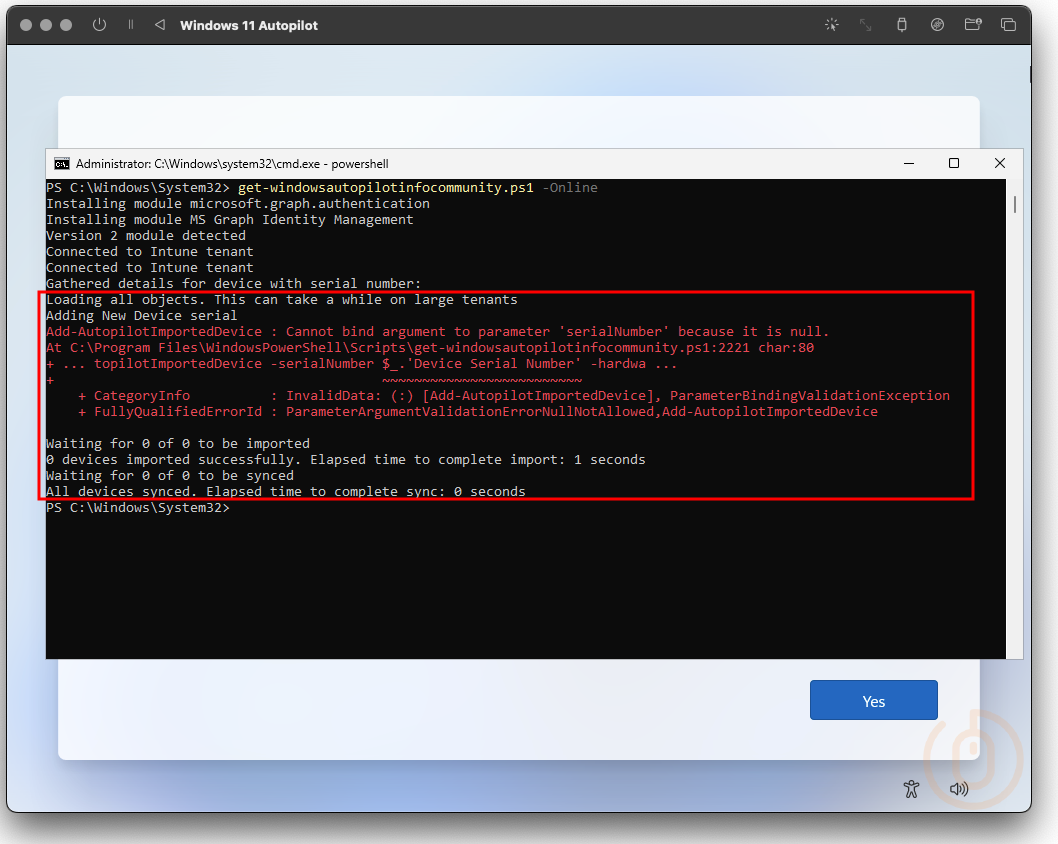Open USB device options via the USB icon

coord(901,24)
